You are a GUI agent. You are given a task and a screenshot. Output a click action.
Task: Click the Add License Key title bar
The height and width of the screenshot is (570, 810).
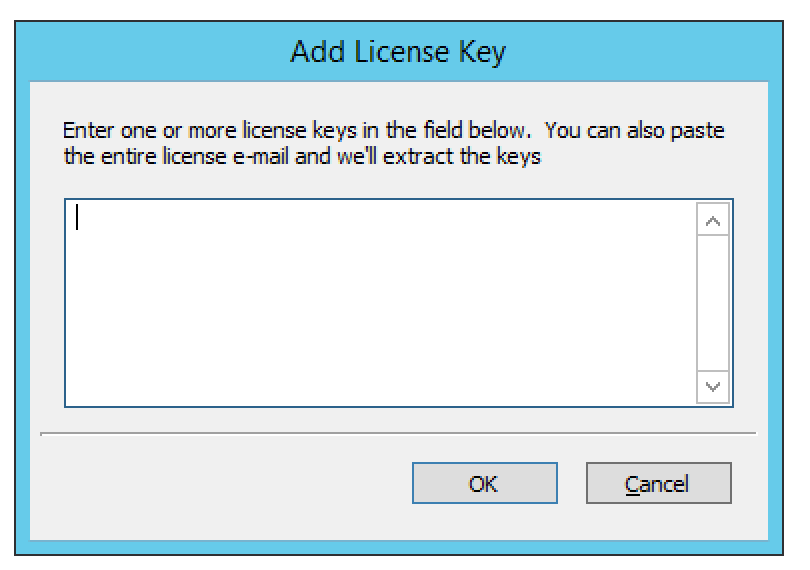[x=398, y=52]
